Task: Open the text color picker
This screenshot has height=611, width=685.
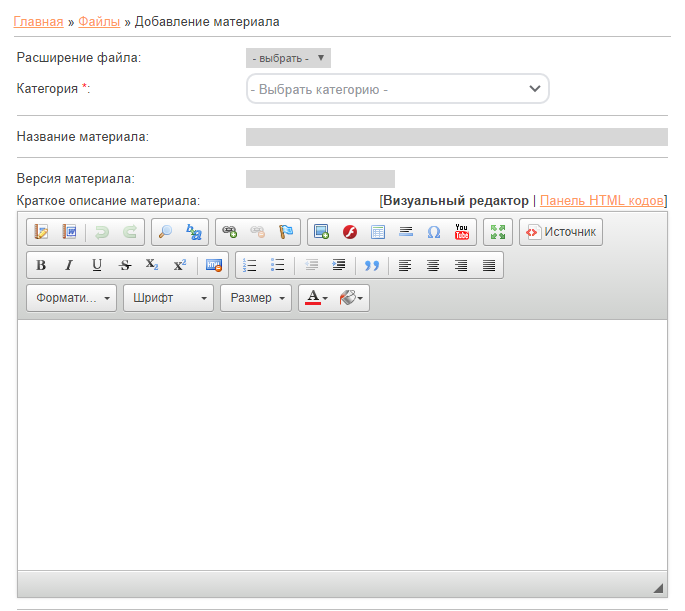Action: tap(316, 298)
